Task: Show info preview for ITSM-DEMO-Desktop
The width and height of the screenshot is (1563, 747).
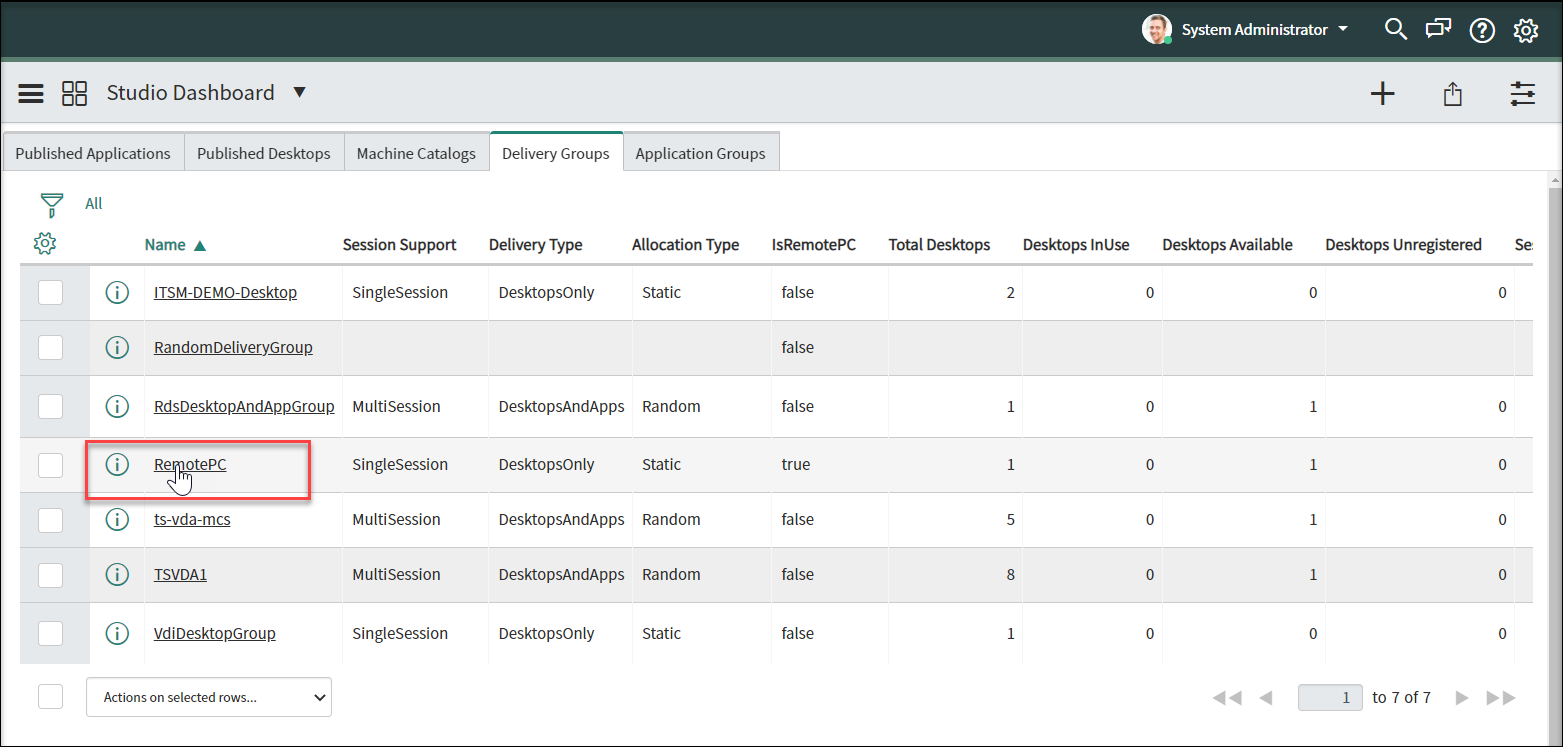Action: coord(117,293)
